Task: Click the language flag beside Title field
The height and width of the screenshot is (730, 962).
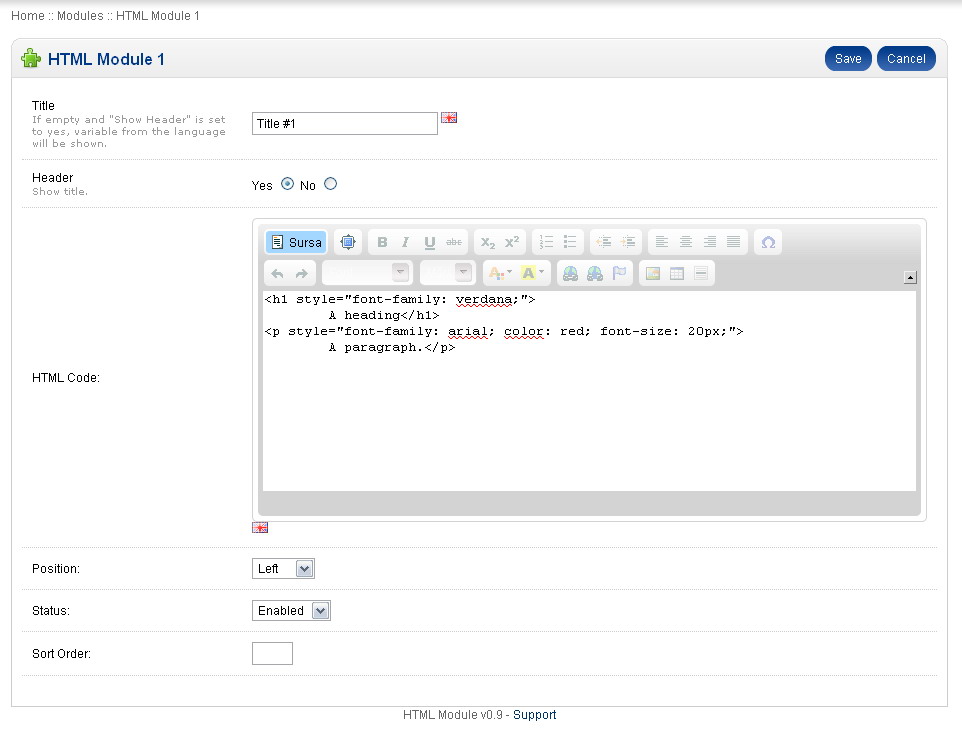Action: [449, 118]
